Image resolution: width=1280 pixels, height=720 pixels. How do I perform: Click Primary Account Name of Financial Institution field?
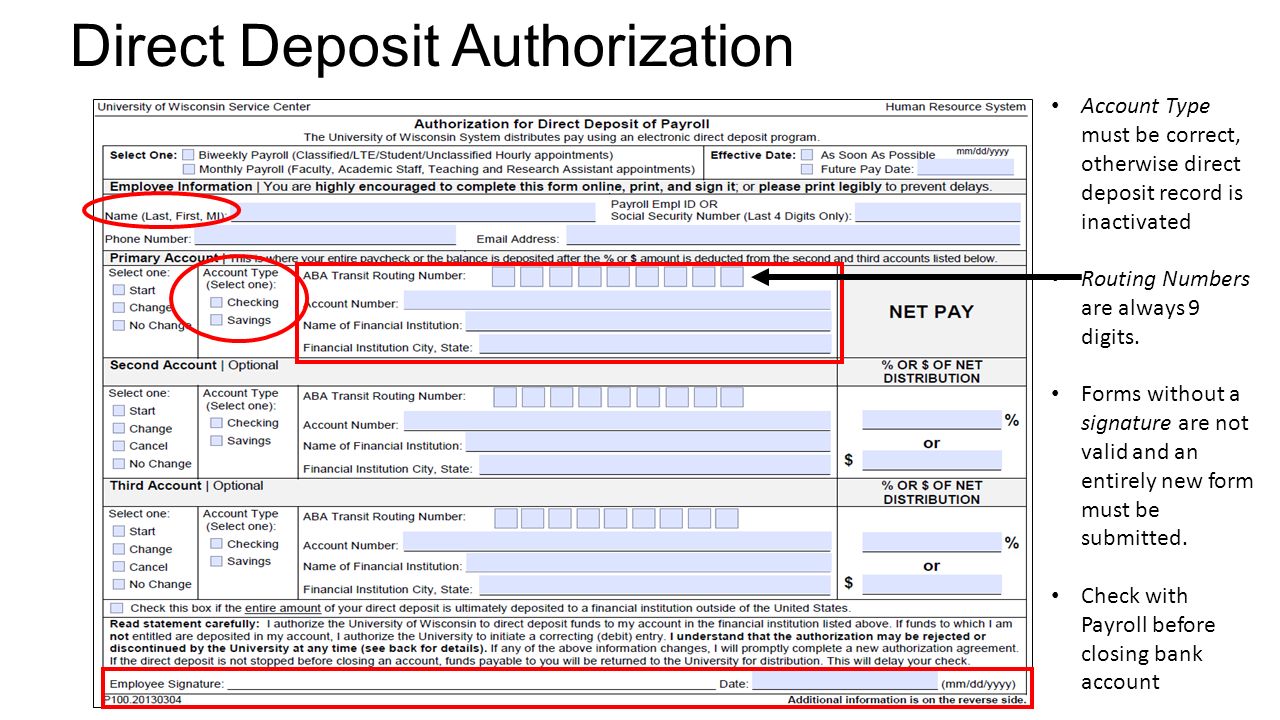pos(648,322)
